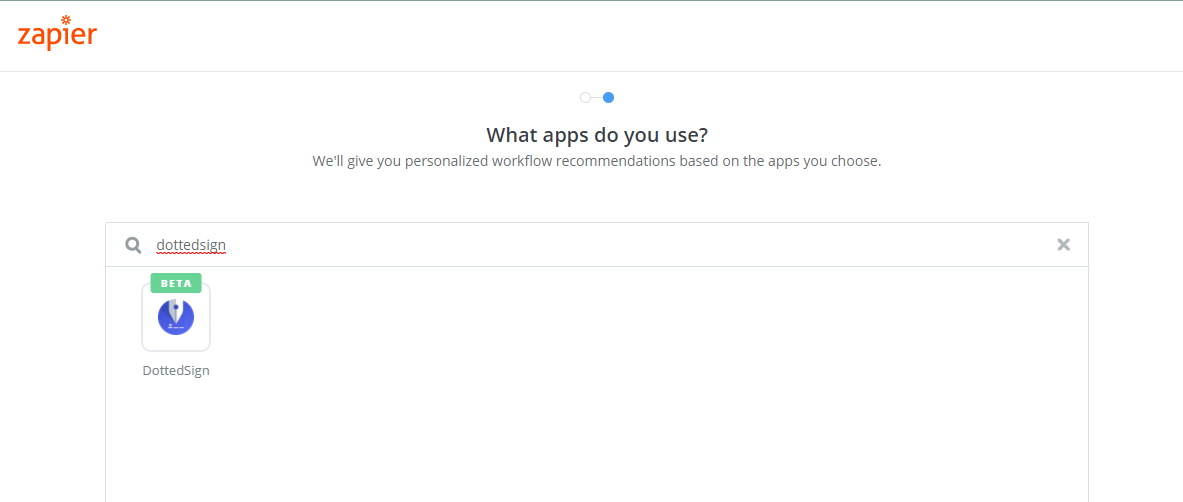Click the magnifying glass search icon
Viewport: 1183px width, 502px height.
point(133,245)
